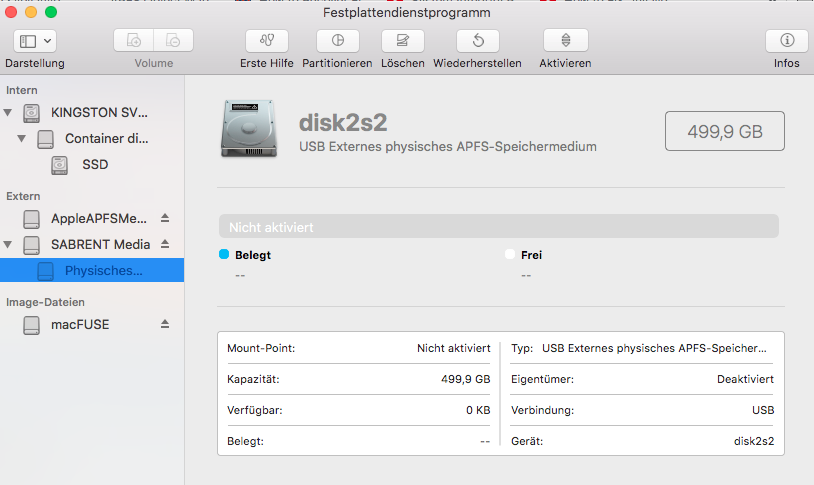Image resolution: width=814 pixels, height=485 pixels.
Task: Collapse the KINGSTON SV disk tree
Action: coord(9,112)
